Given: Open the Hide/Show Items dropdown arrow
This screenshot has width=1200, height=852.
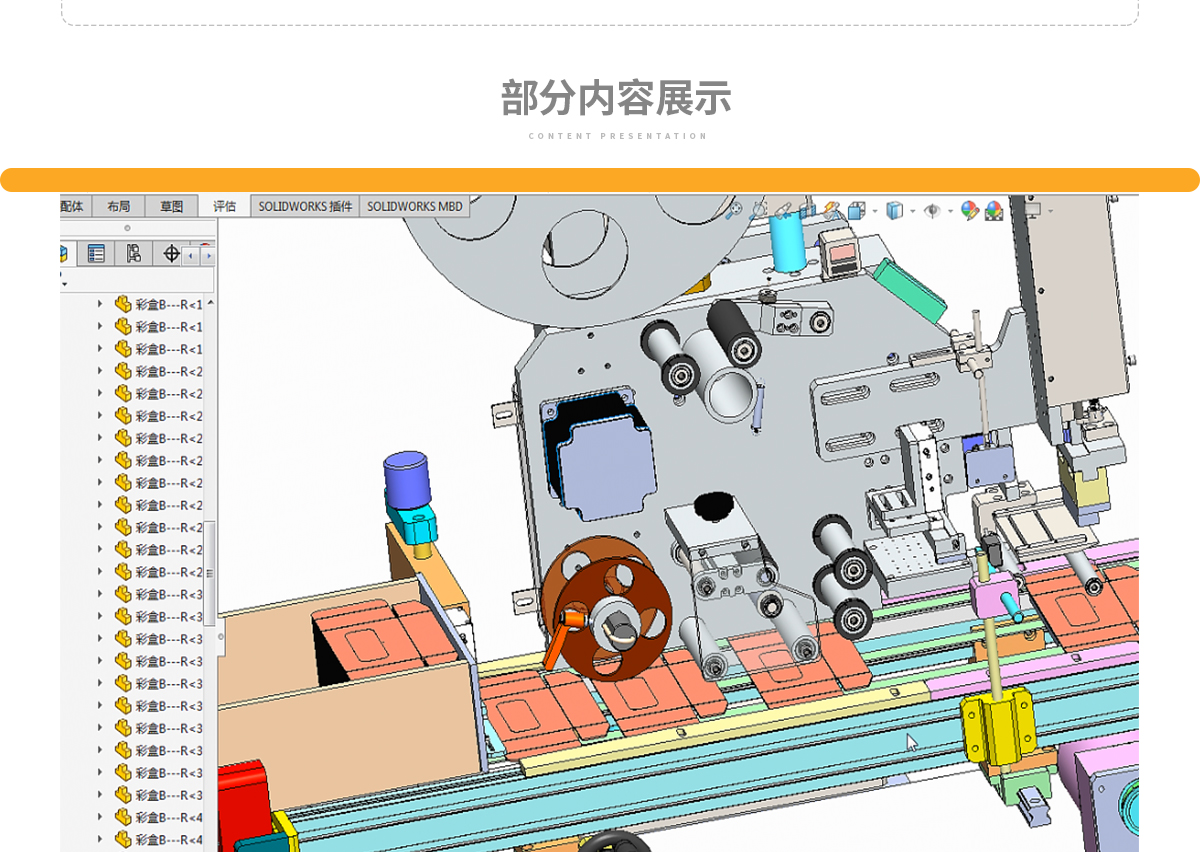Looking at the screenshot, I should pyautogui.click(x=951, y=211).
